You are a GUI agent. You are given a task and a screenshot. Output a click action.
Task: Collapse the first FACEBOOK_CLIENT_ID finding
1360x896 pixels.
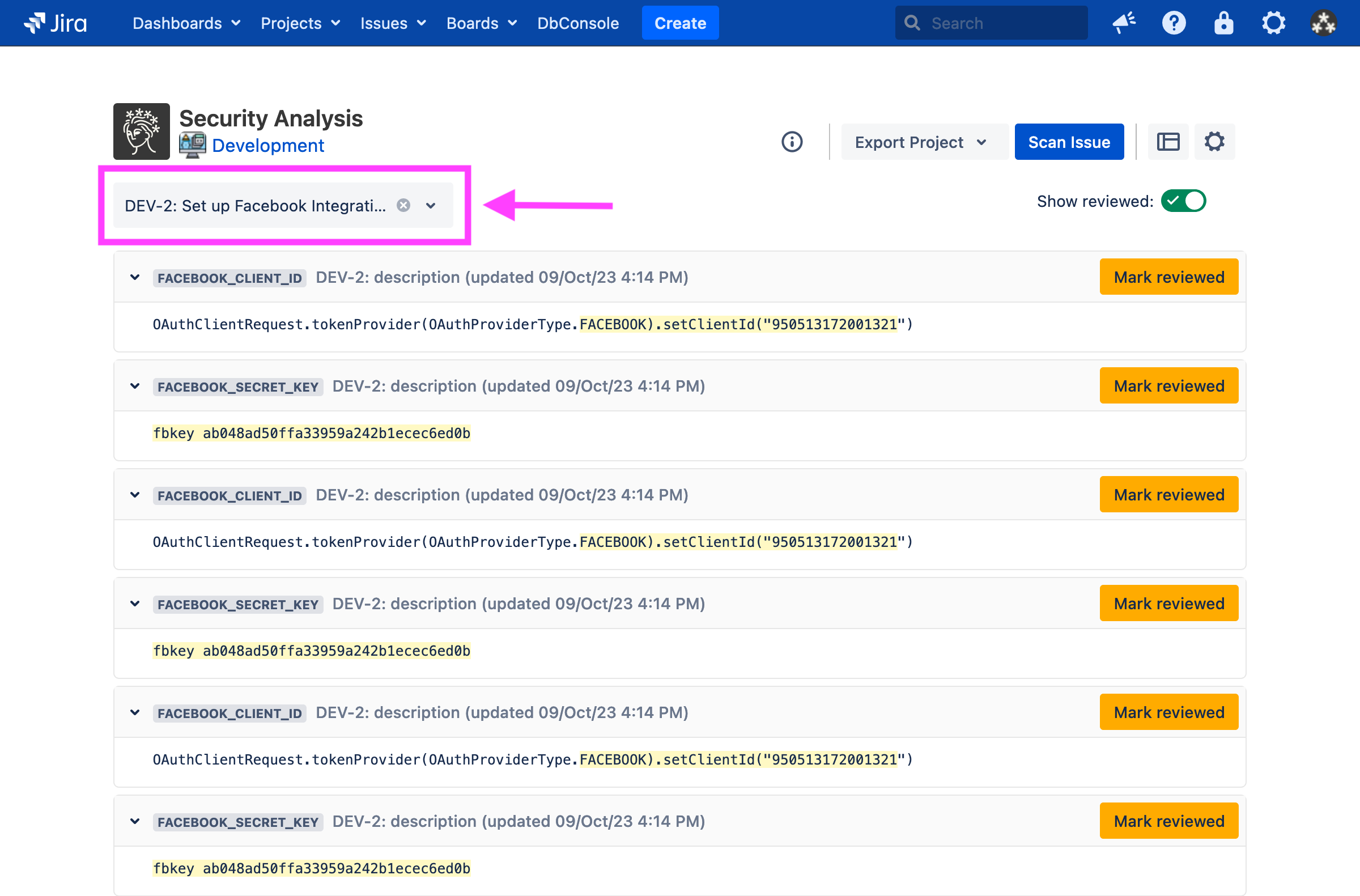click(135, 277)
